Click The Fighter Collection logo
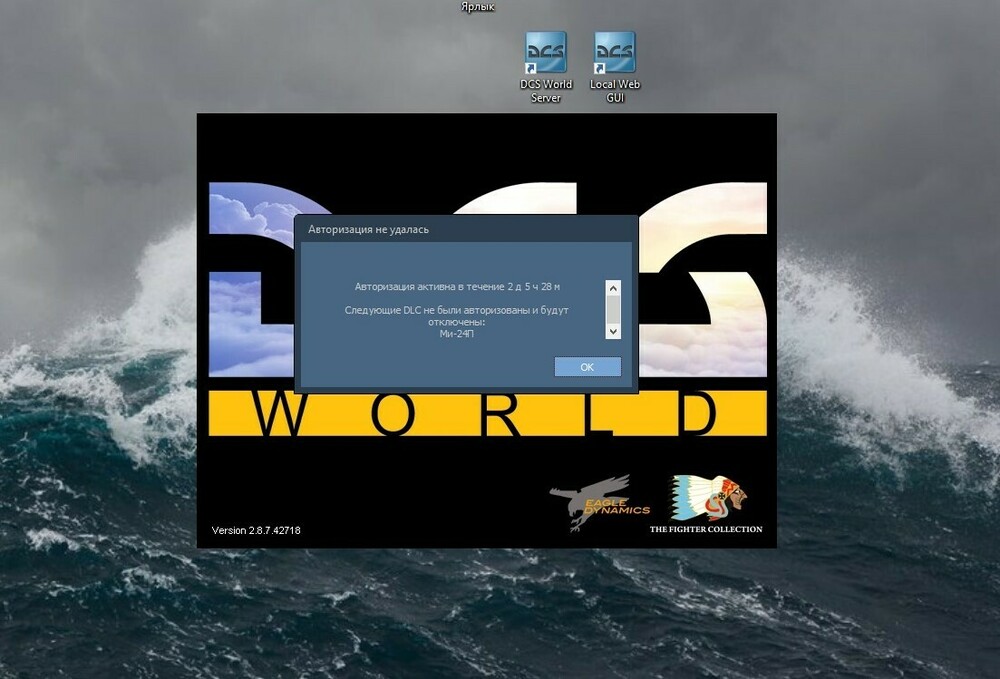The image size is (1000, 679). 706,504
